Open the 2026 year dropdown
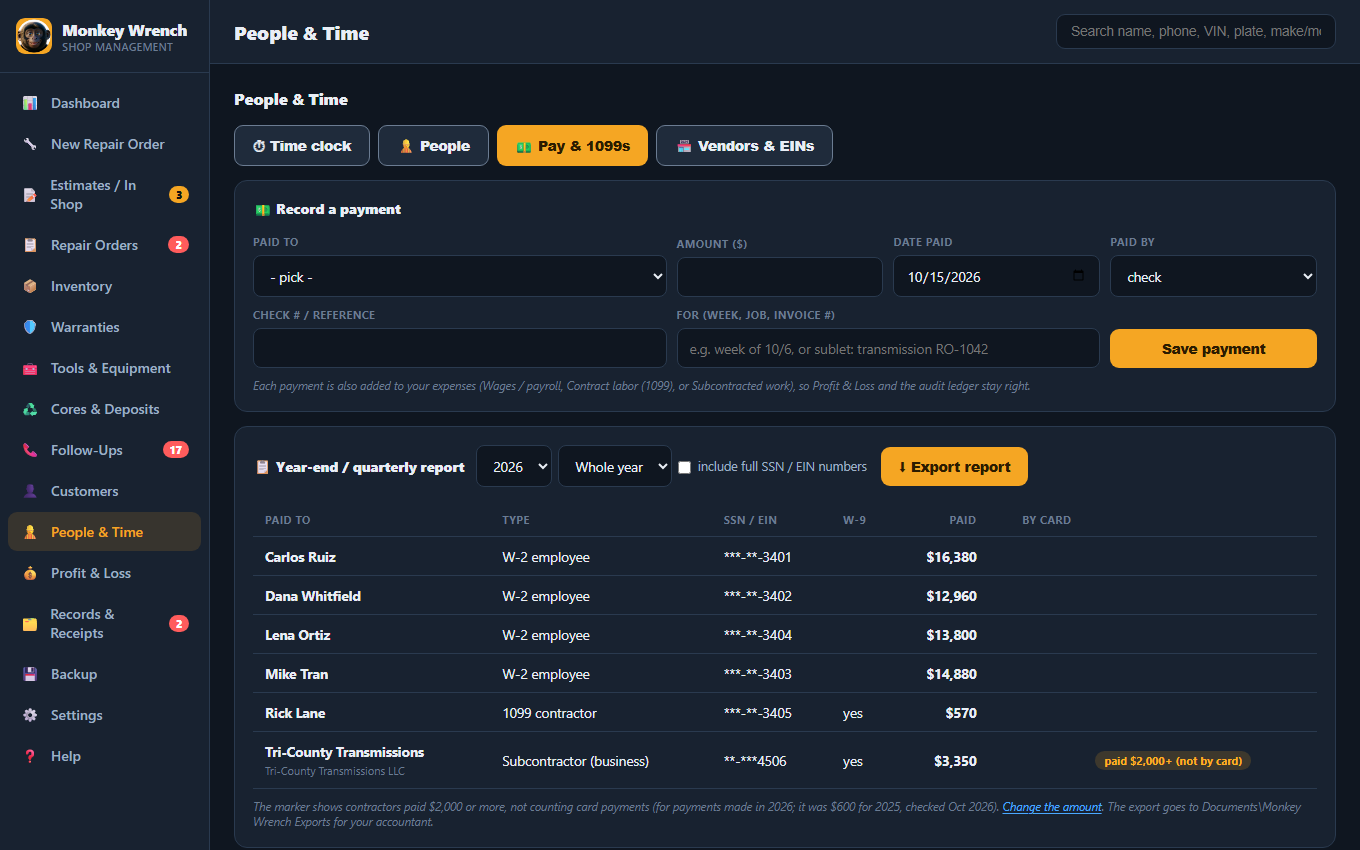 point(514,466)
